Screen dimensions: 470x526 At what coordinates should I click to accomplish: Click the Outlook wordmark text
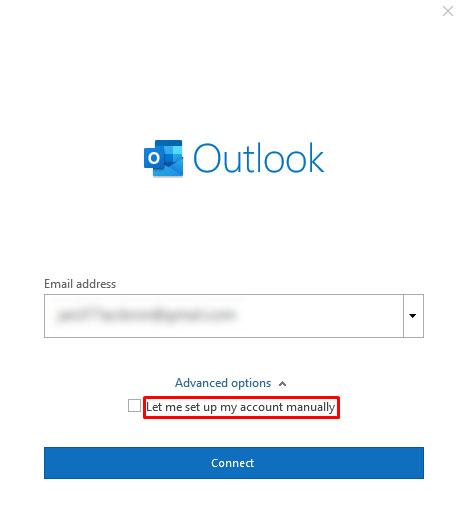[259, 158]
